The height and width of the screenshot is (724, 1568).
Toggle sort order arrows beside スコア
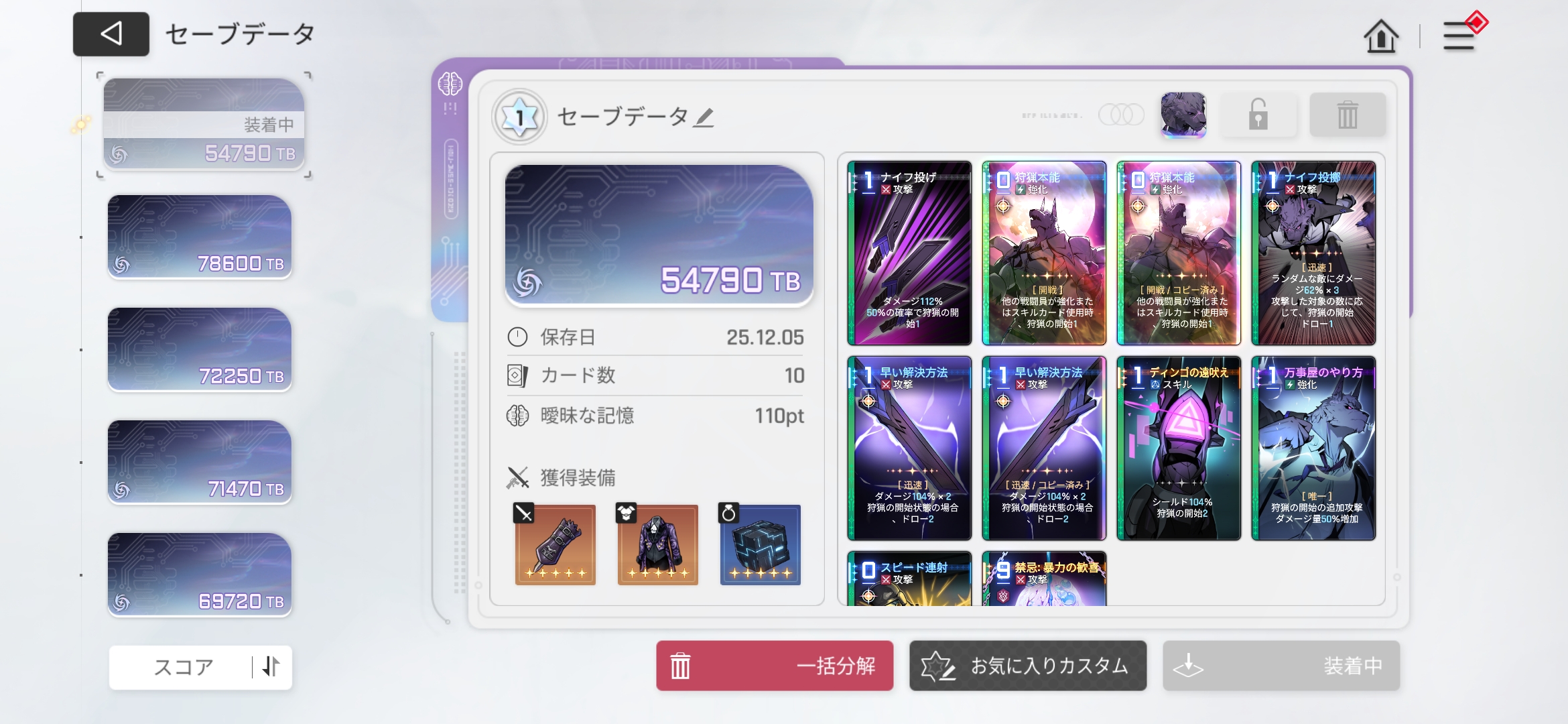(271, 666)
